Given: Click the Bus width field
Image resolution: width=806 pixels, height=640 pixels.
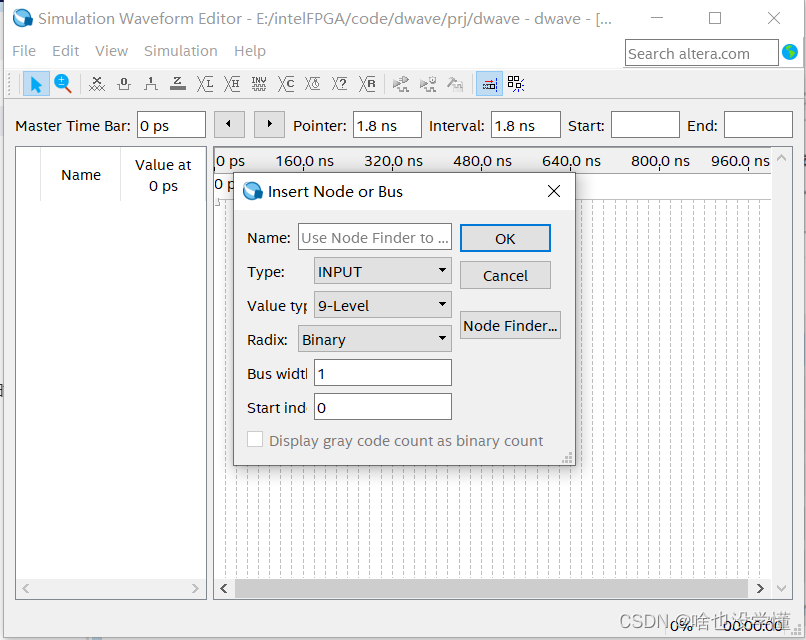Looking at the screenshot, I should click(382, 373).
